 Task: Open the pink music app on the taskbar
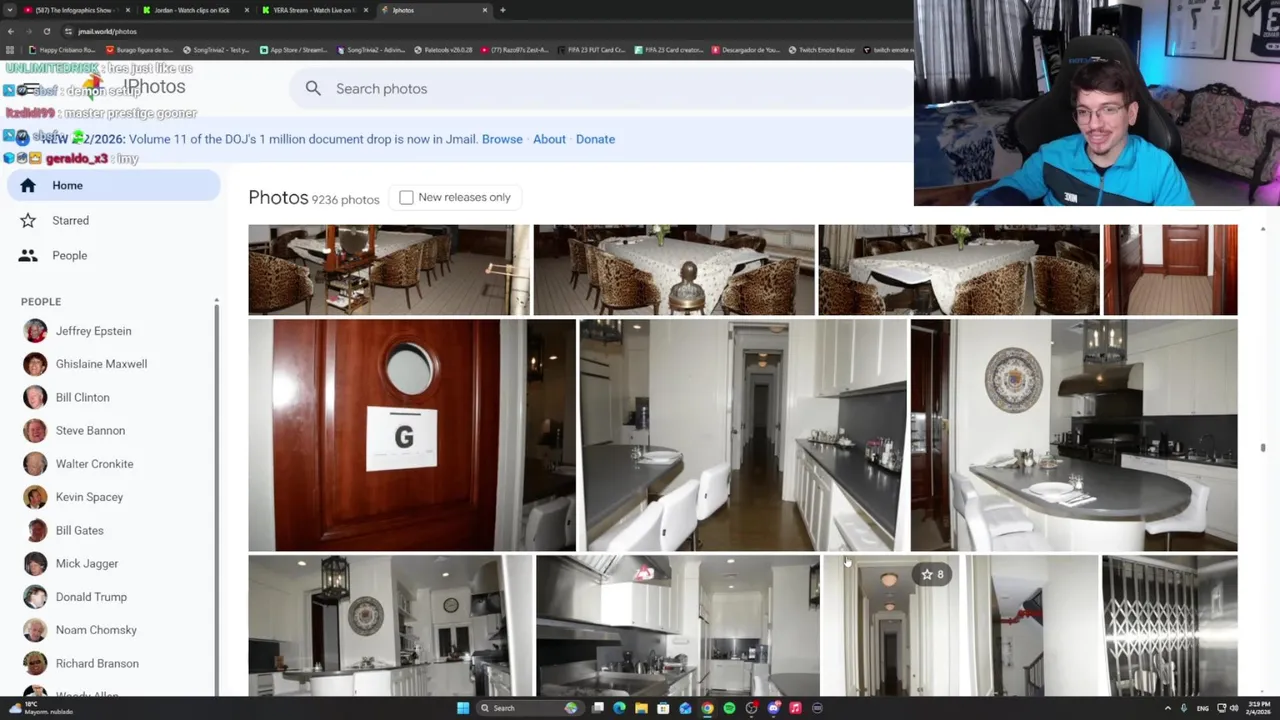pyautogui.click(x=795, y=708)
